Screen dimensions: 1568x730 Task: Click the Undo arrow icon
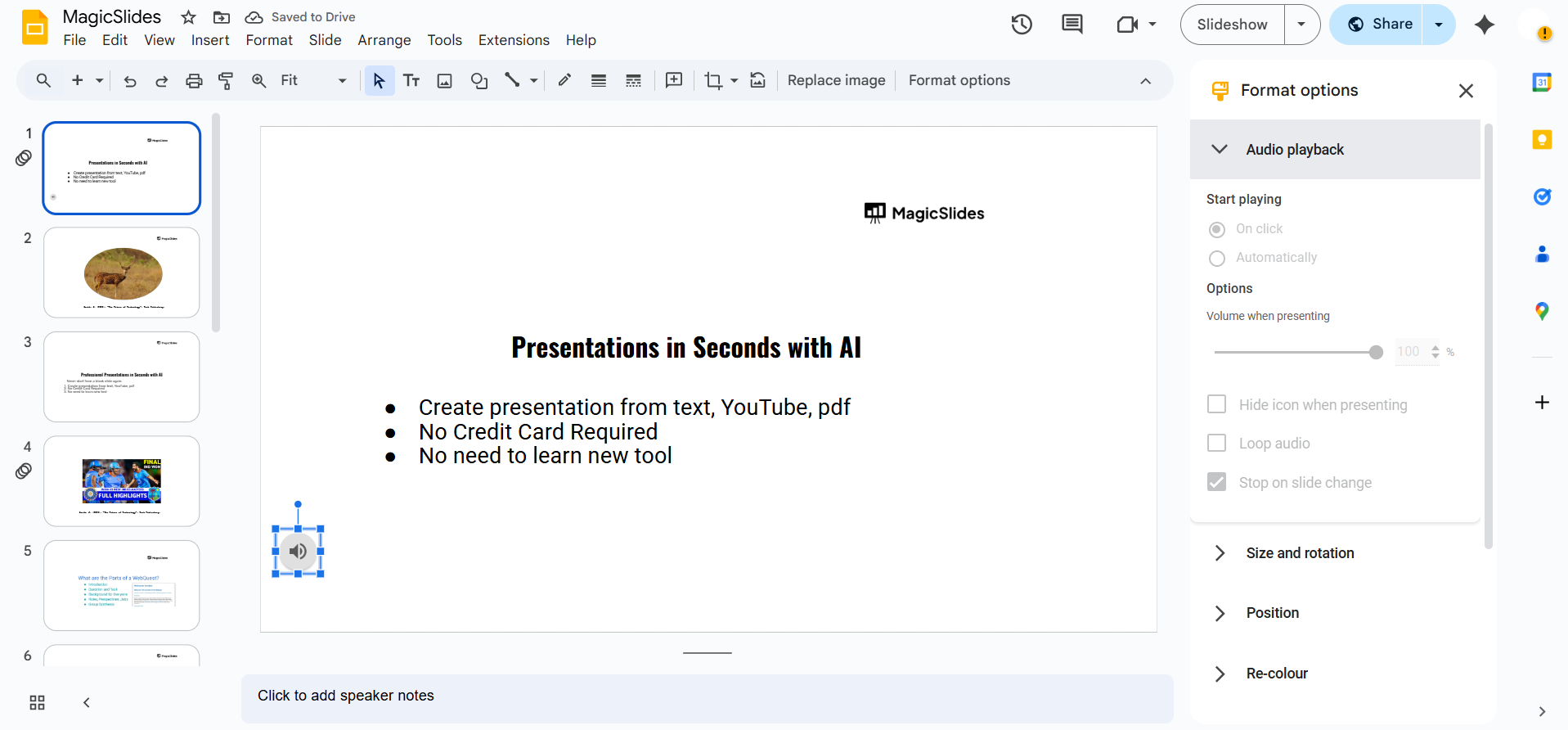130,81
